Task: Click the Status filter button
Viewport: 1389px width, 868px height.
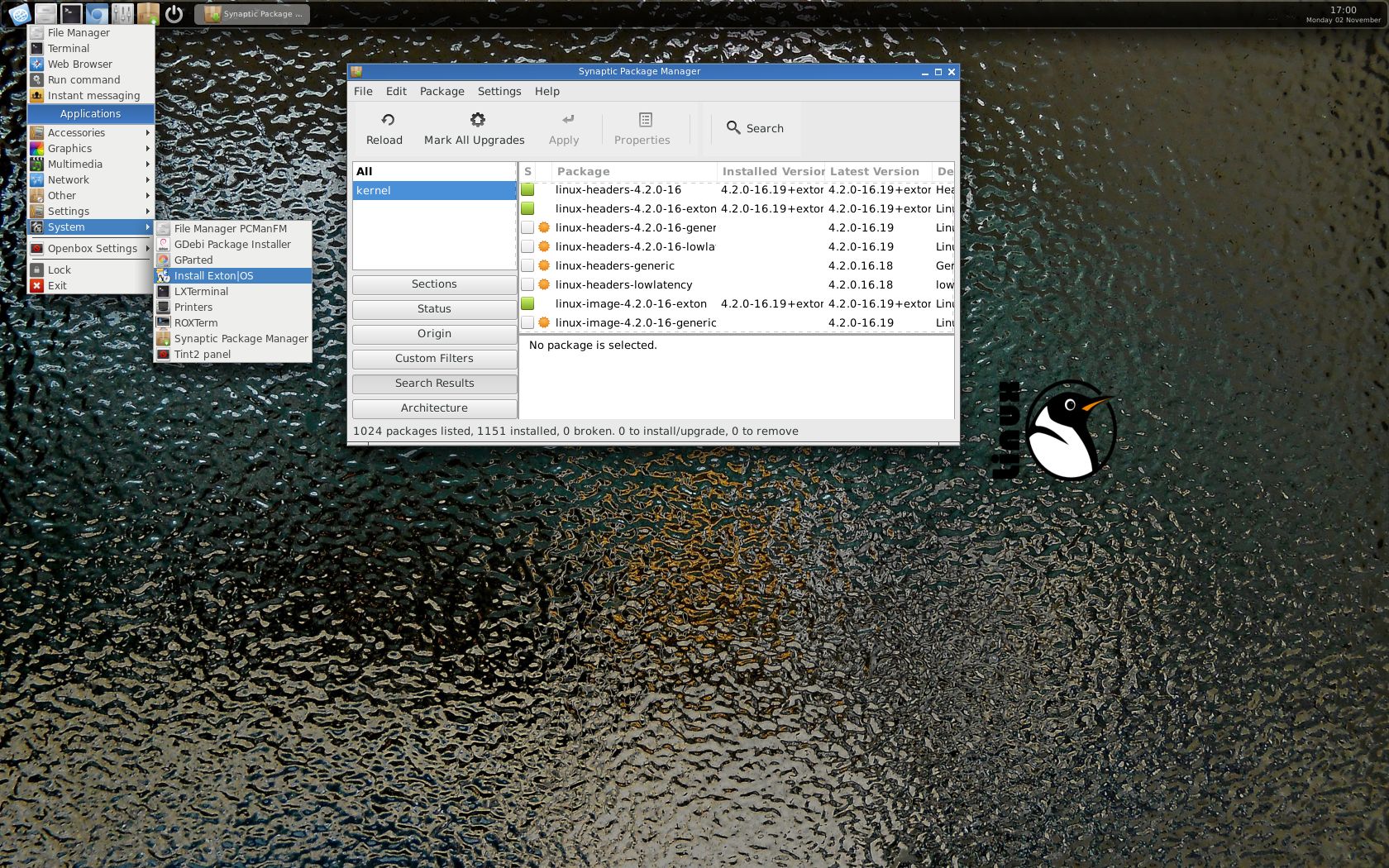Action: [434, 309]
